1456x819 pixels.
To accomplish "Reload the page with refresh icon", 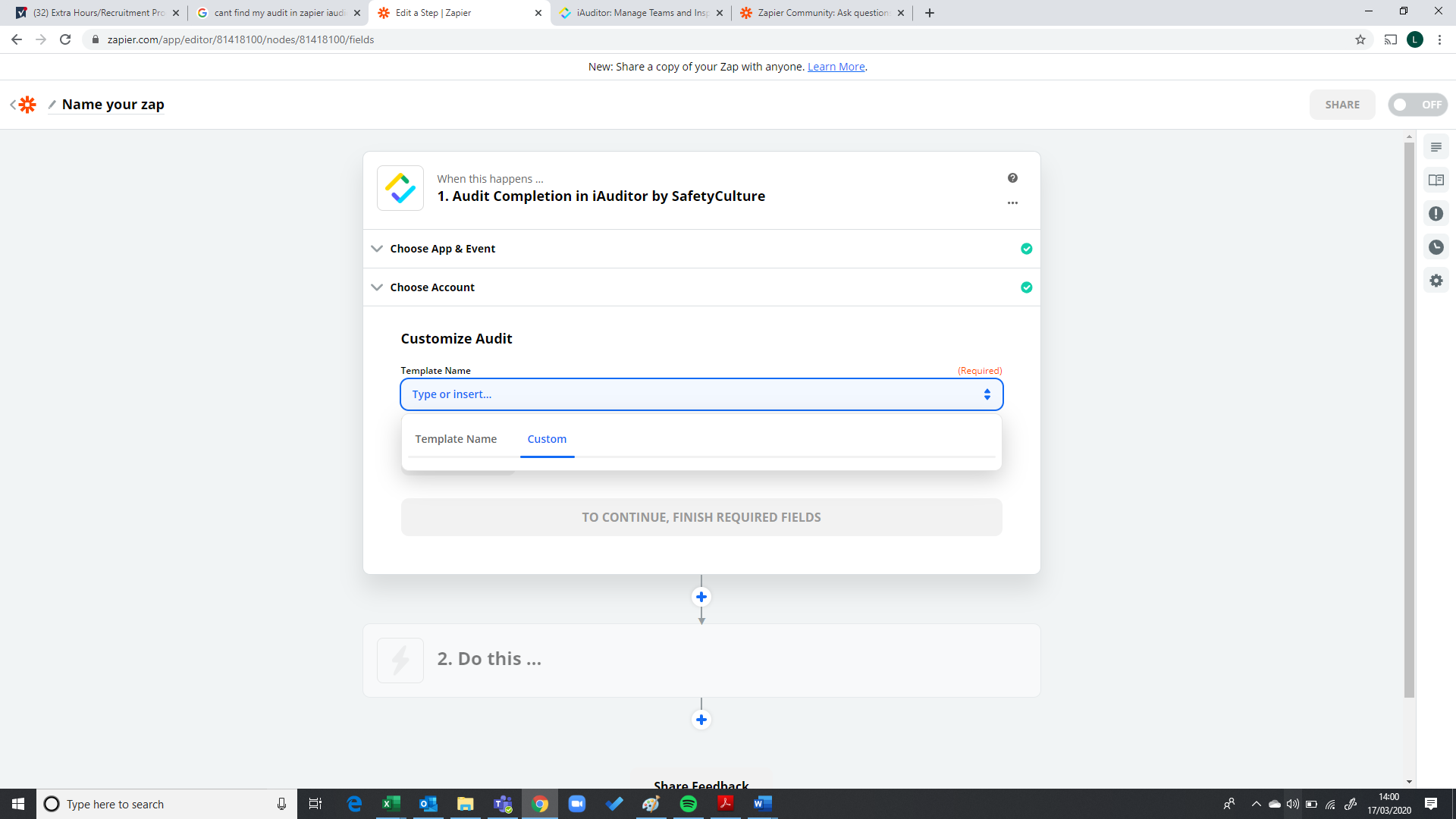I will coord(65,39).
